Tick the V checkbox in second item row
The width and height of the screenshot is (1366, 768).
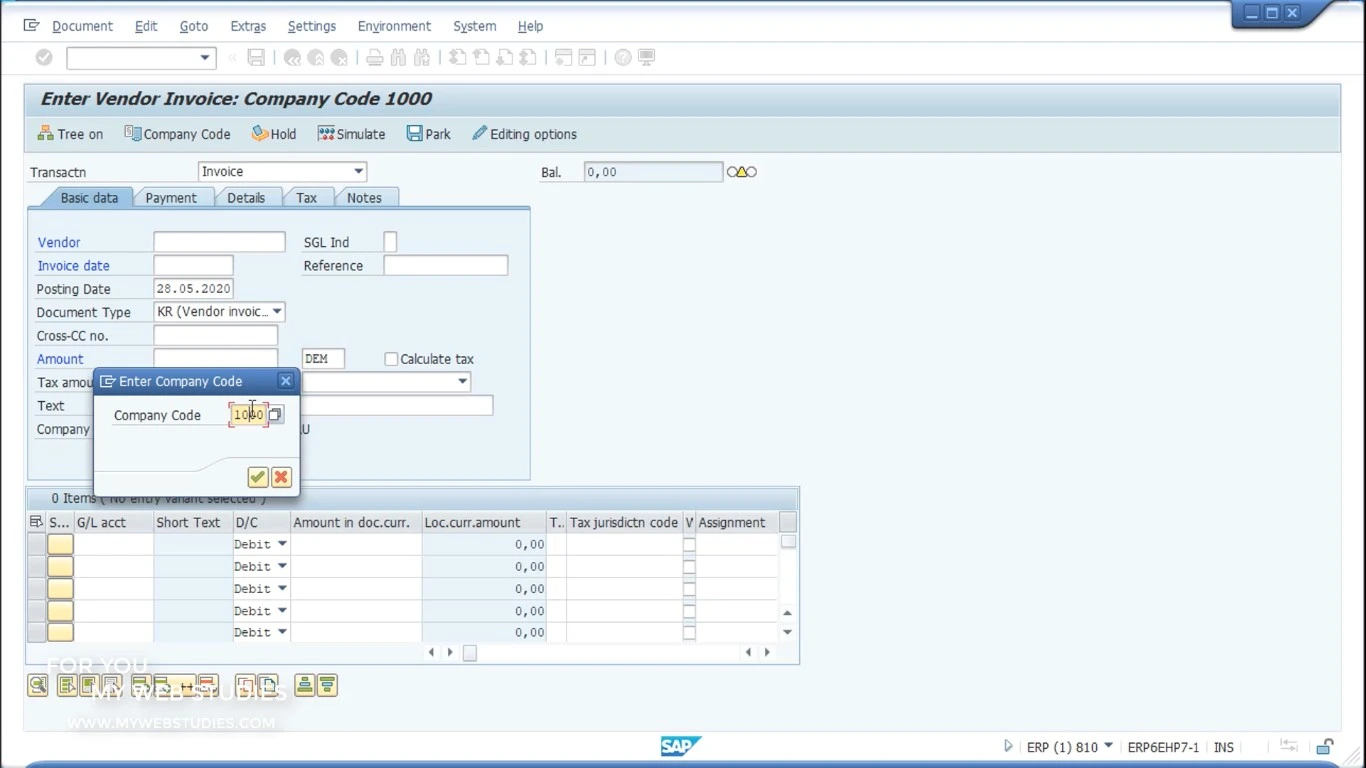(689, 566)
